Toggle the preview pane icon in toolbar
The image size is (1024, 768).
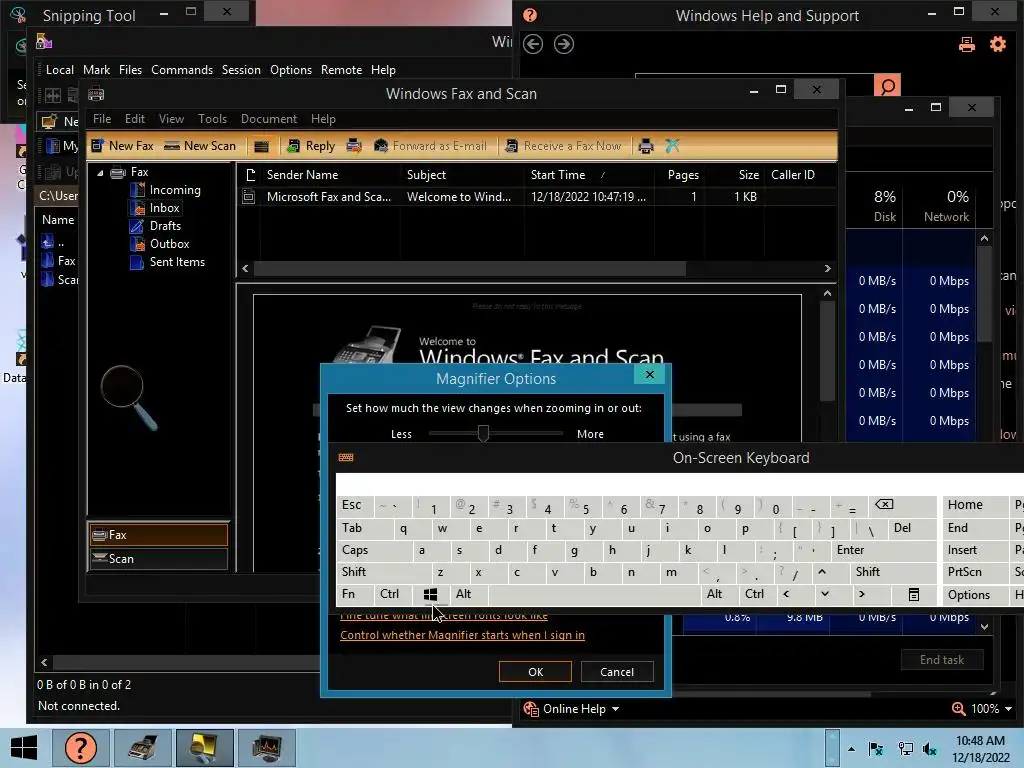click(x=261, y=146)
